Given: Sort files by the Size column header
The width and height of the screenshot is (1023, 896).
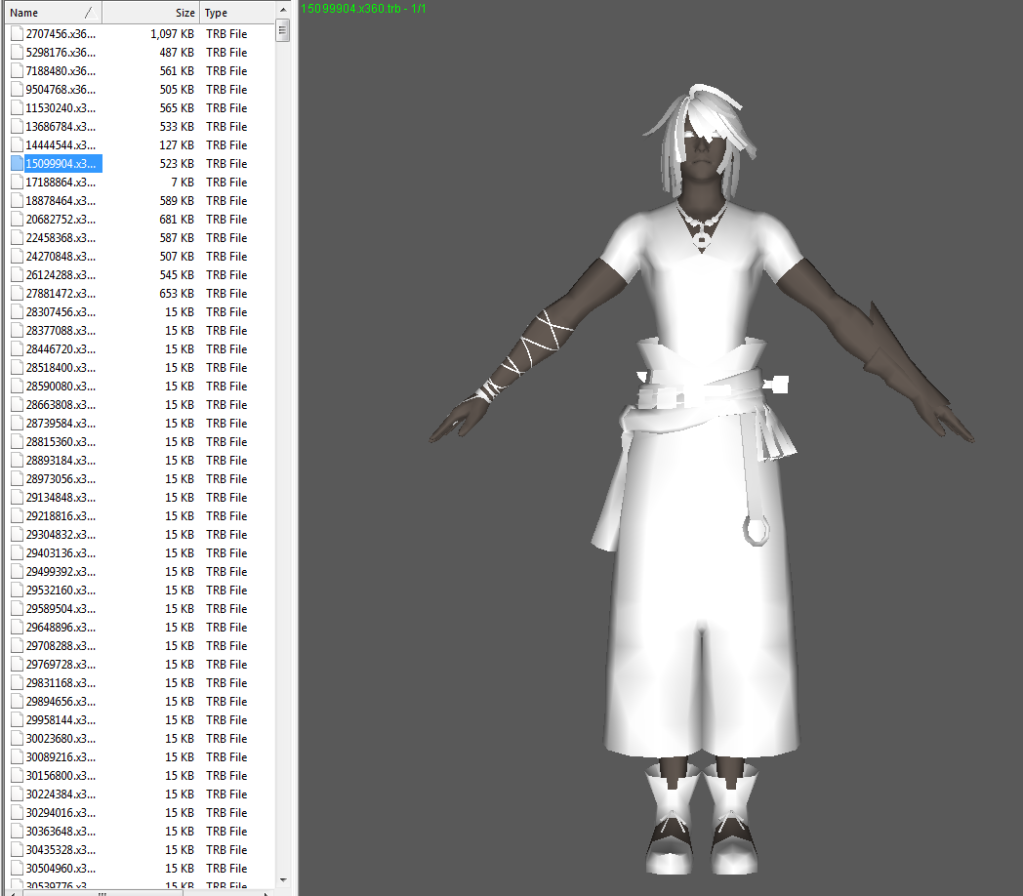Looking at the screenshot, I should (150, 13).
